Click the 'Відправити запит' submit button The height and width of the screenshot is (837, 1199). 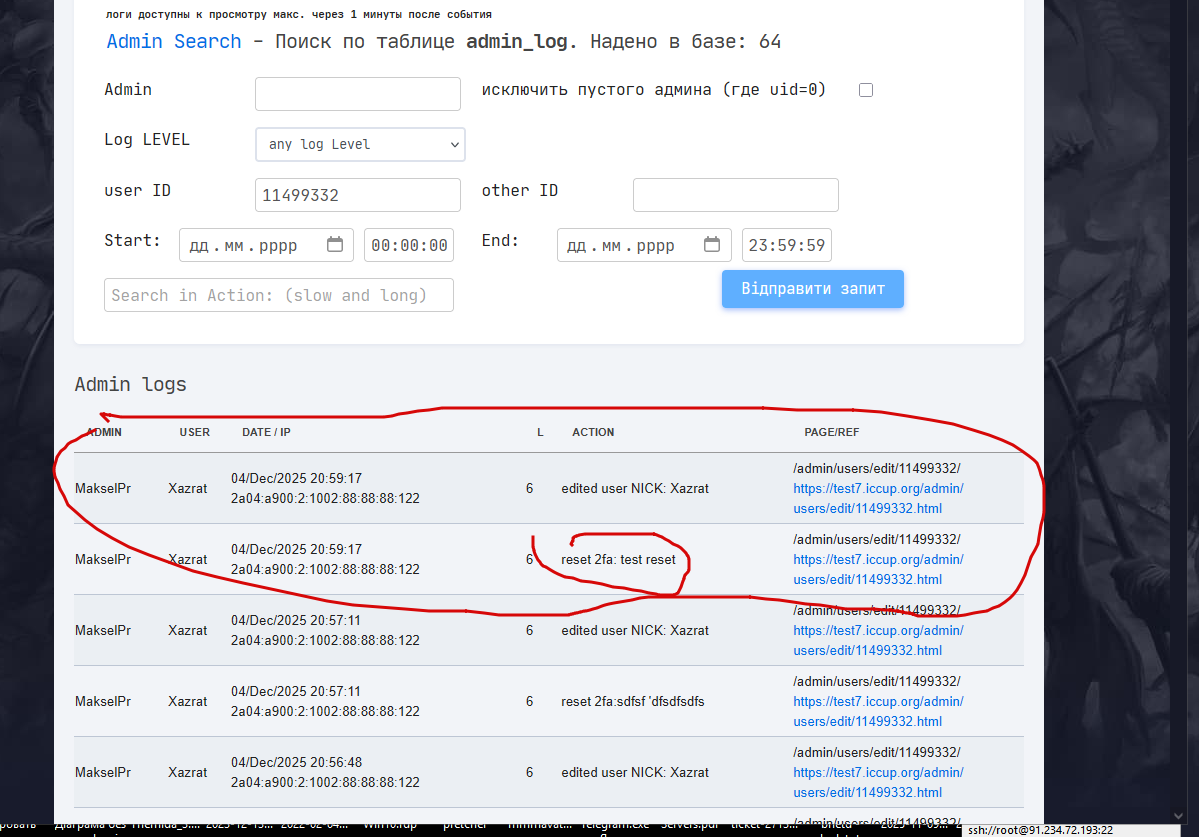tap(812, 289)
